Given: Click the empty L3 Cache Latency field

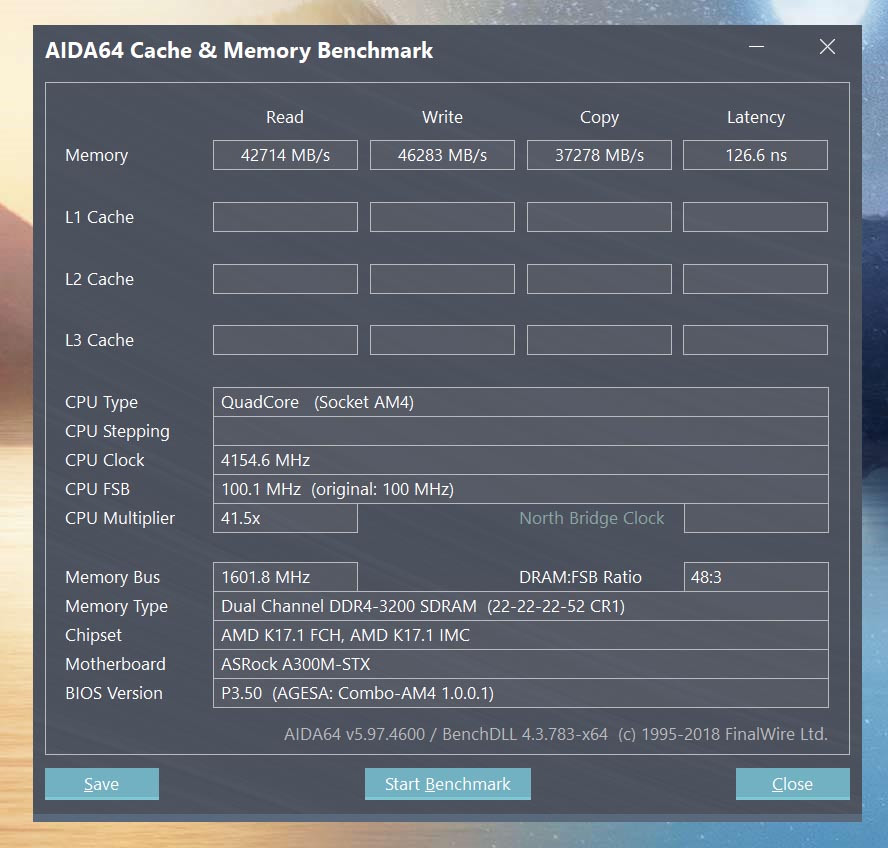Looking at the screenshot, I should coord(755,340).
